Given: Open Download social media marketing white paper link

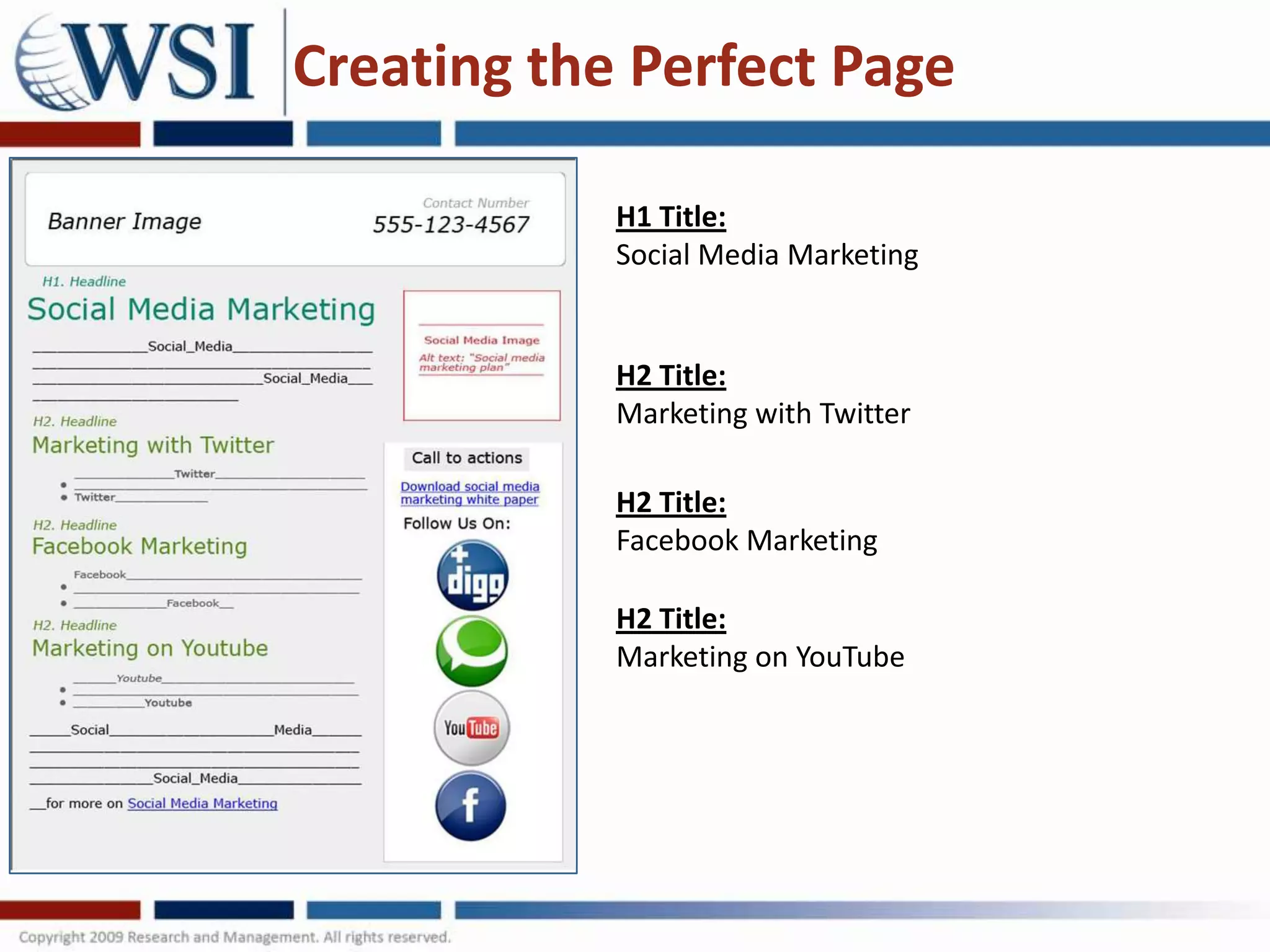Looking at the screenshot, I should point(469,493).
